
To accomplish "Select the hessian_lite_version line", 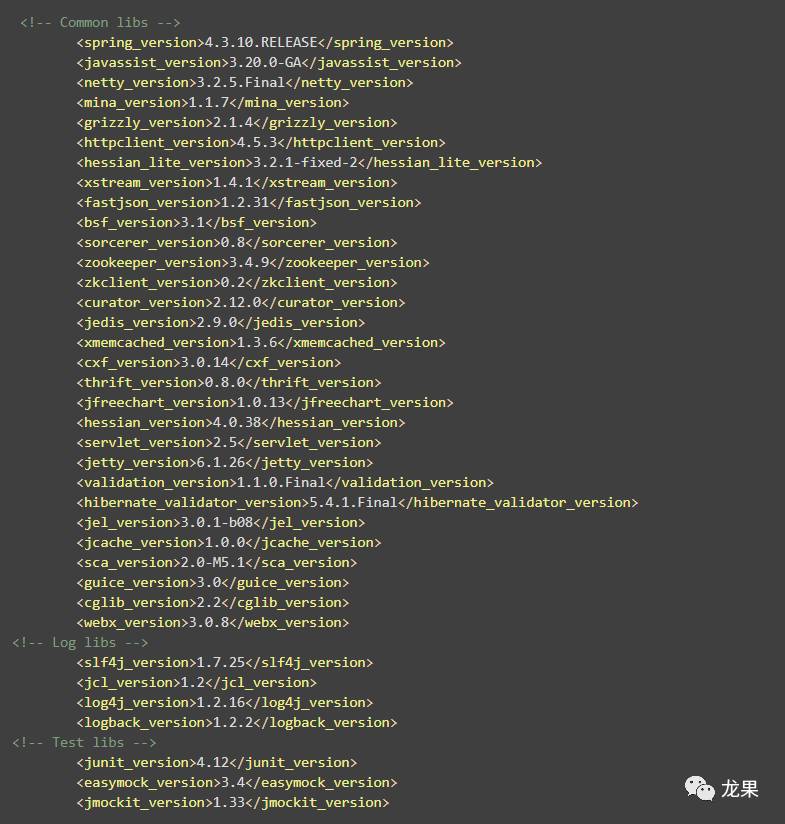I will [308, 162].
